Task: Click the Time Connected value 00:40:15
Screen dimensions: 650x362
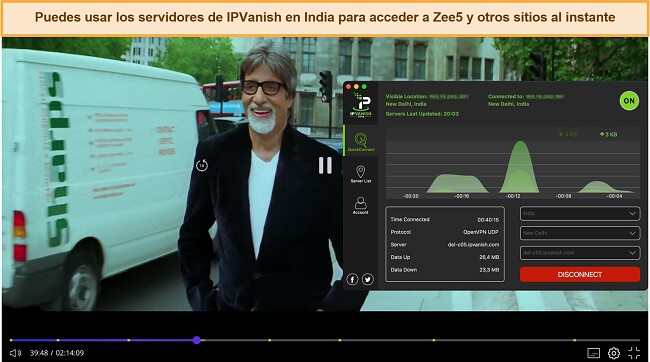Action: coord(488,220)
